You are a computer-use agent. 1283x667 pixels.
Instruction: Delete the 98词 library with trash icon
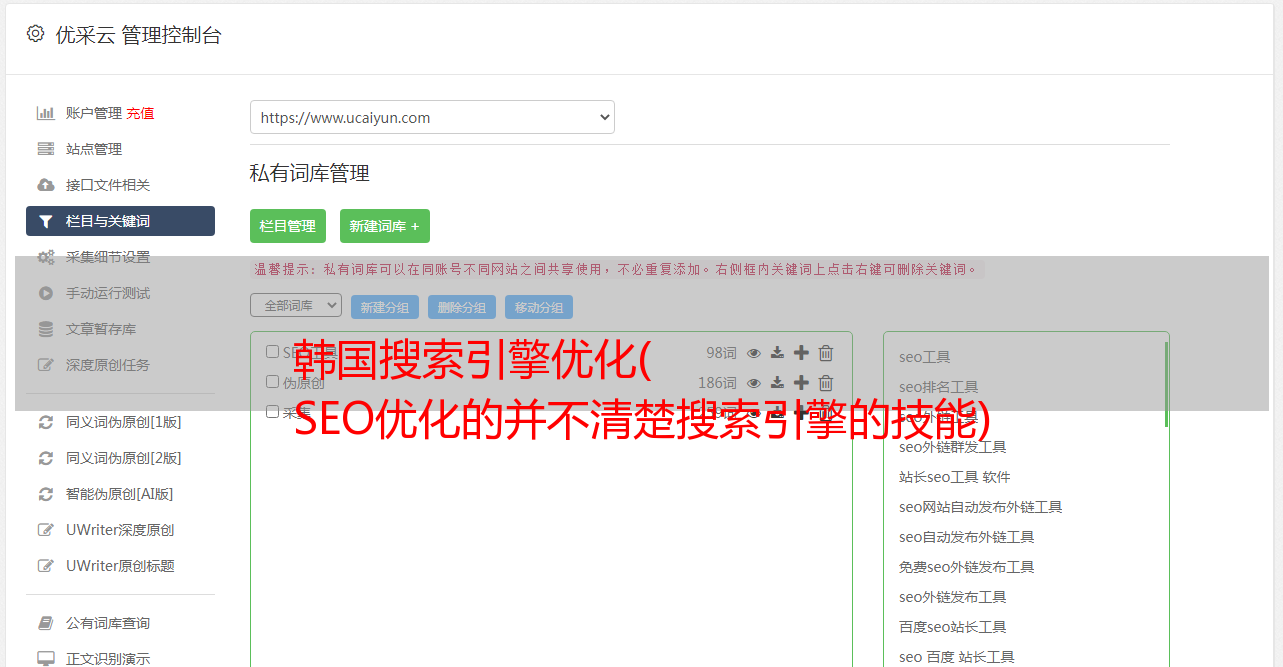coord(826,353)
